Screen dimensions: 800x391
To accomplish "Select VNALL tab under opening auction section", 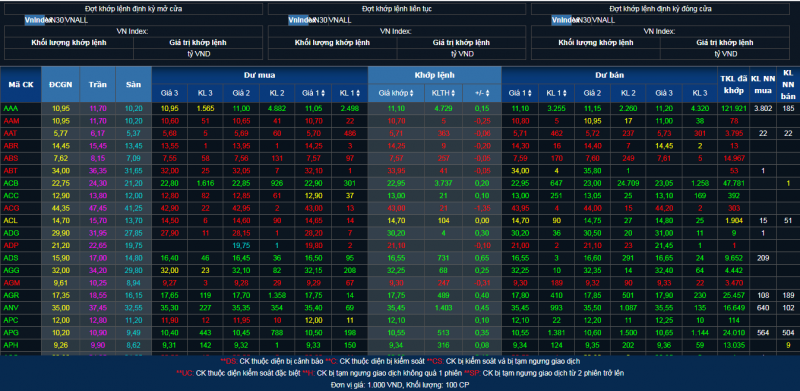I will [x=77, y=20].
